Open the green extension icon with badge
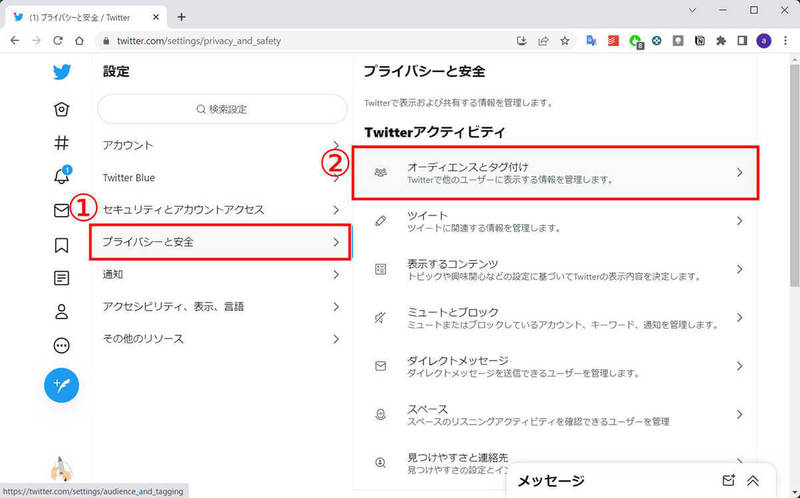800x498 pixels. point(636,41)
